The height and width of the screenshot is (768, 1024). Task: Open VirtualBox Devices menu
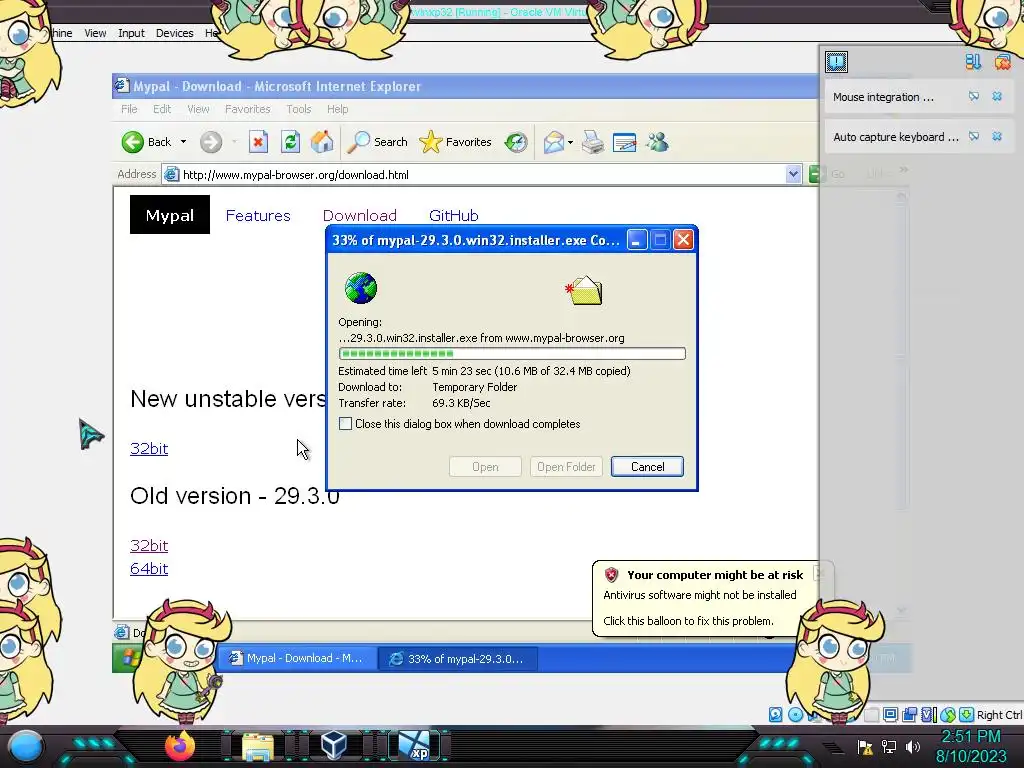coord(174,33)
